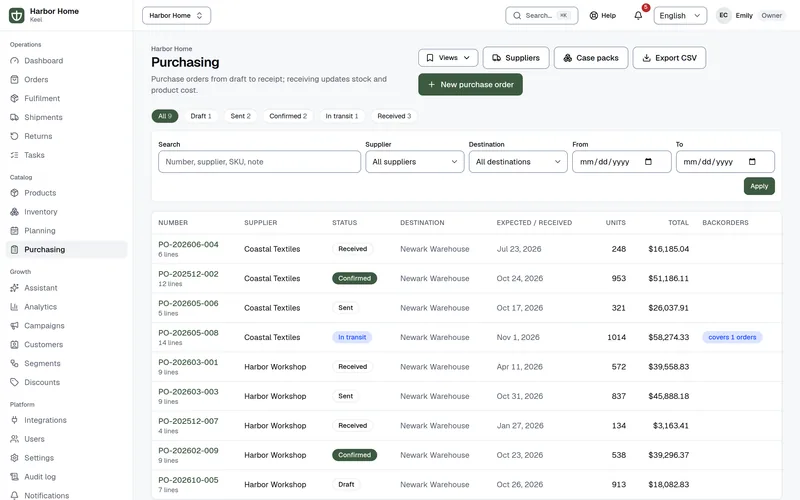Select the Draft 1 filter tab
Screen dimensions: 800x500
[201, 116]
